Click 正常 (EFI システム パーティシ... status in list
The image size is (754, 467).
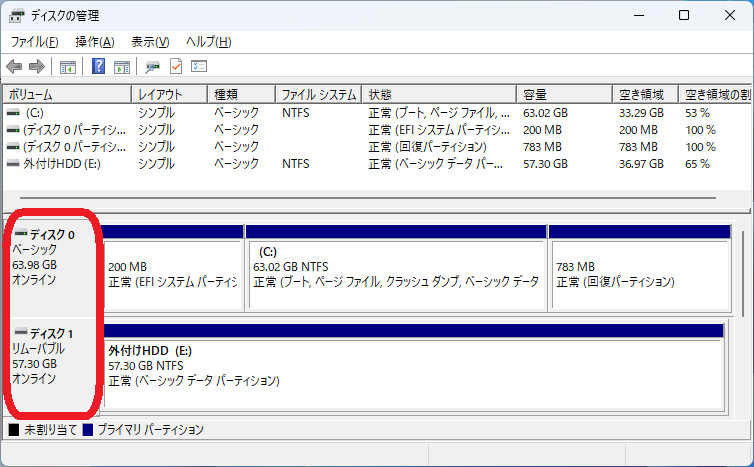[x=439, y=130]
